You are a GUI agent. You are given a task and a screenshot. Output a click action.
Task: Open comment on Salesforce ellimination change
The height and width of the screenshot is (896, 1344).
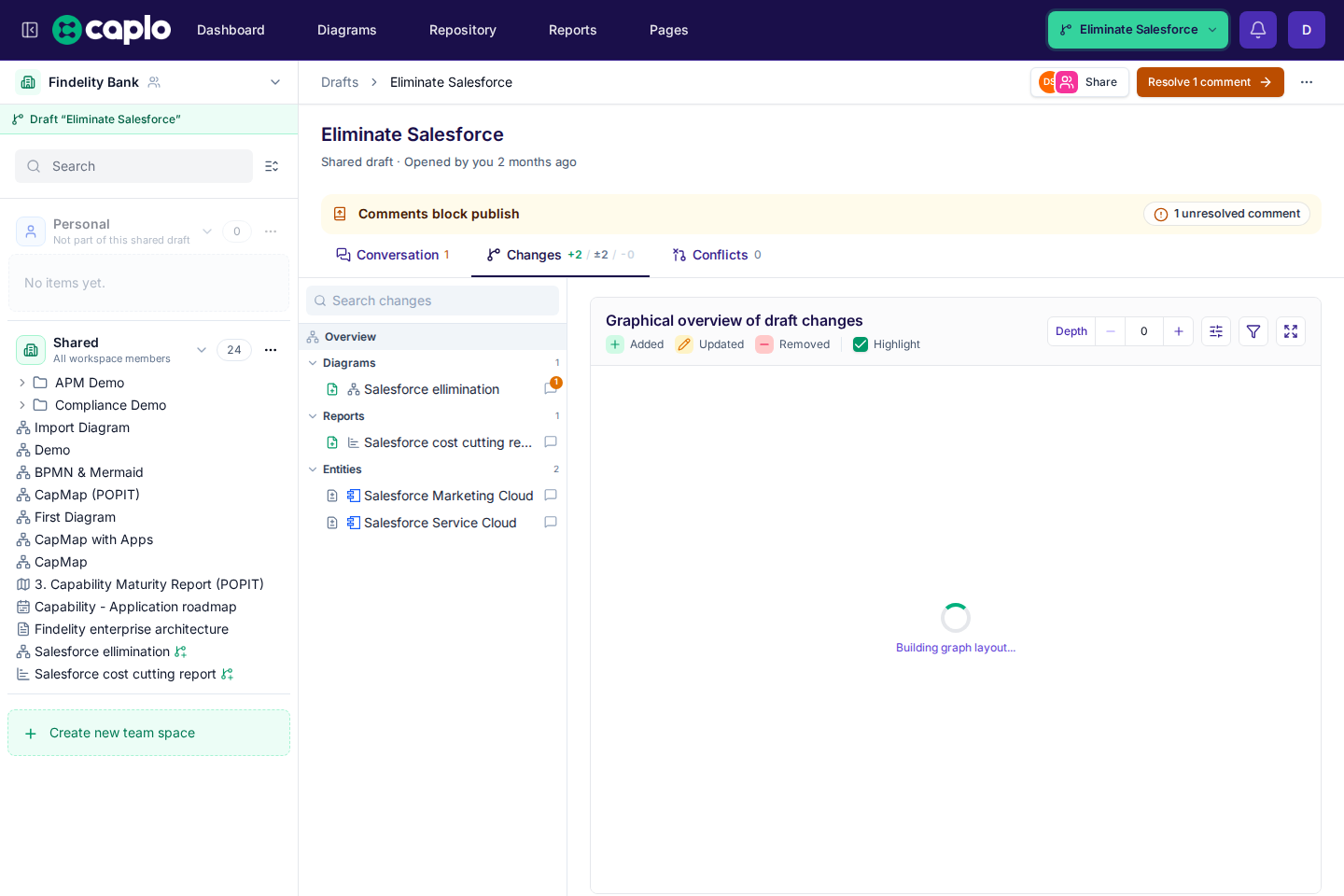point(551,389)
